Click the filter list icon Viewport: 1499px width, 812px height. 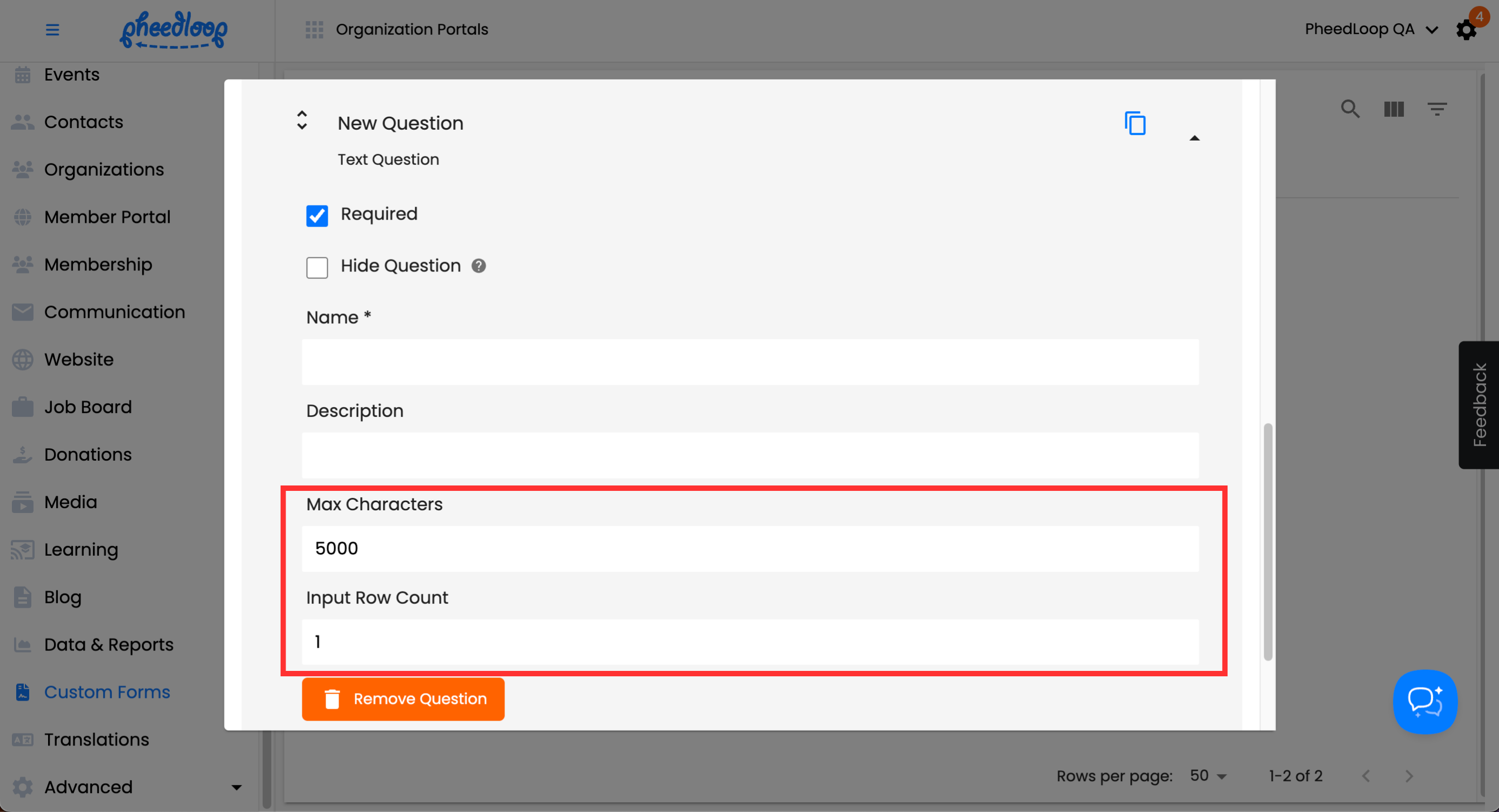[1437, 109]
